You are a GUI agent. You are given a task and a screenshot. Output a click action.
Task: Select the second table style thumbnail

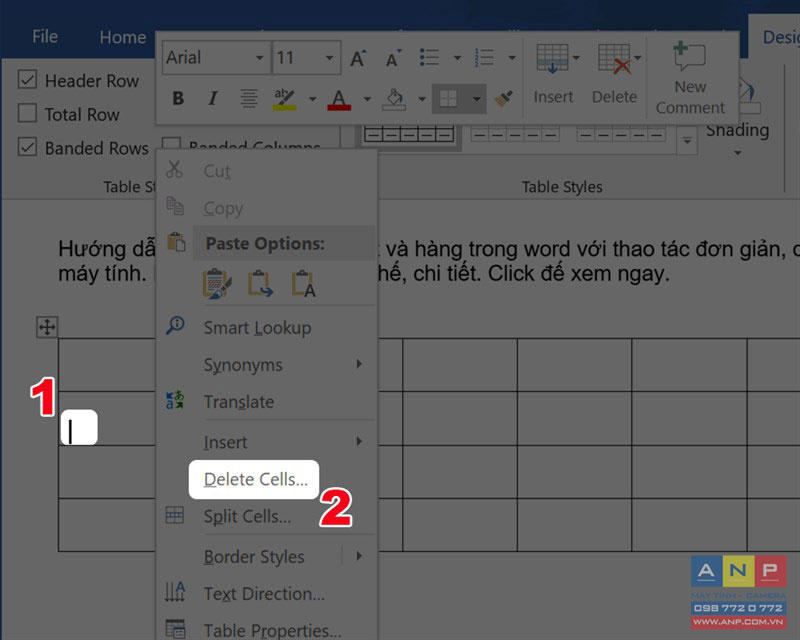515,135
